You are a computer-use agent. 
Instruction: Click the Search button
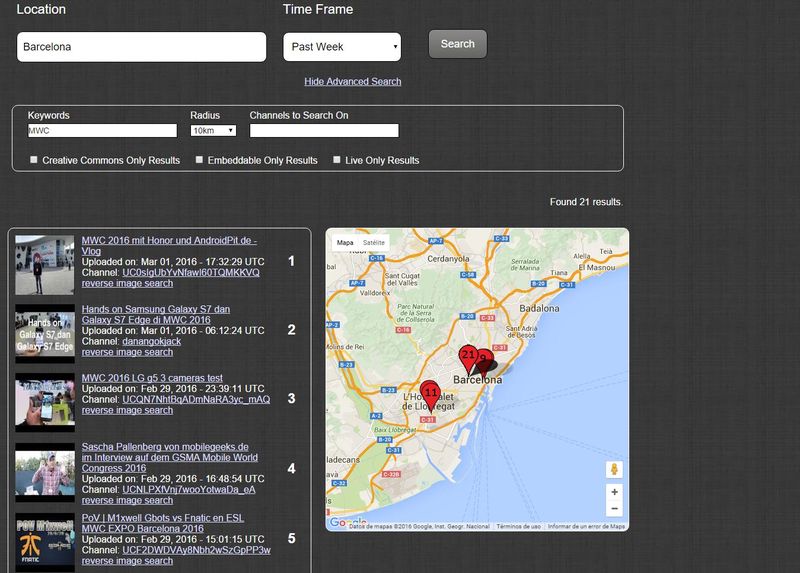tap(458, 44)
